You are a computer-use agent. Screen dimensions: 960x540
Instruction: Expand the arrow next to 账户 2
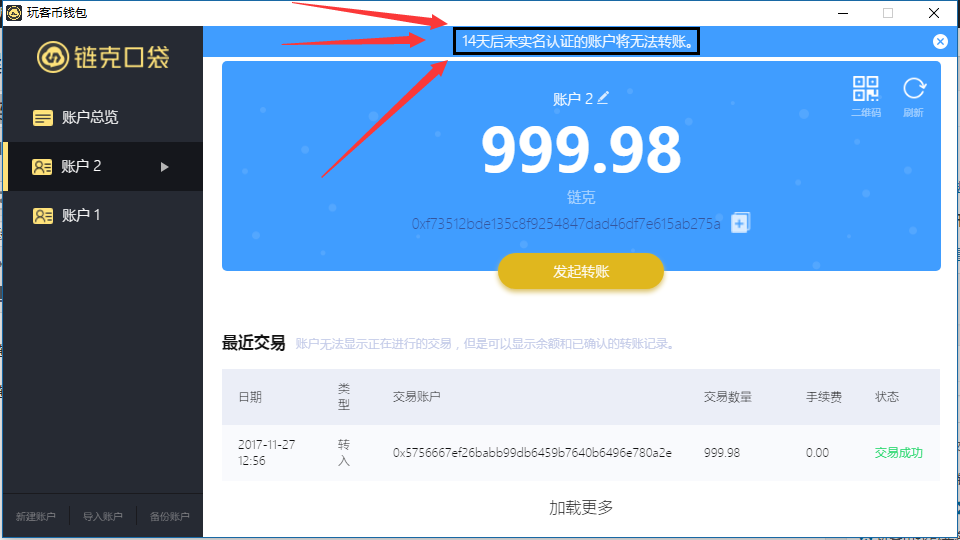(164, 167)
